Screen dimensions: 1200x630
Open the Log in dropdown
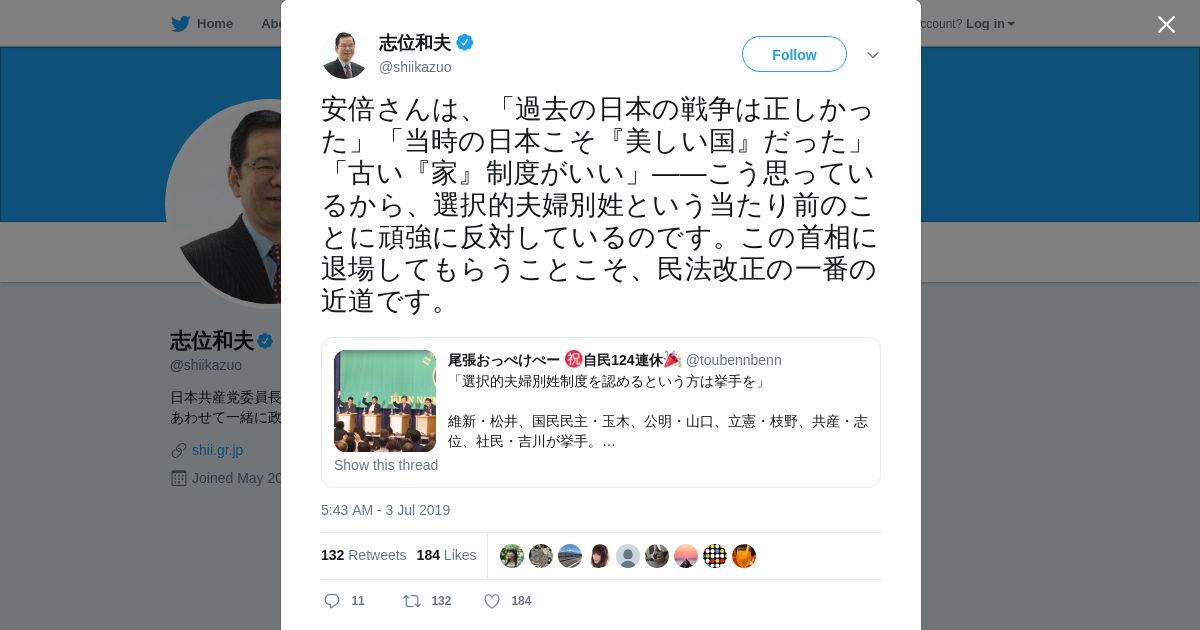coord(990,23)
